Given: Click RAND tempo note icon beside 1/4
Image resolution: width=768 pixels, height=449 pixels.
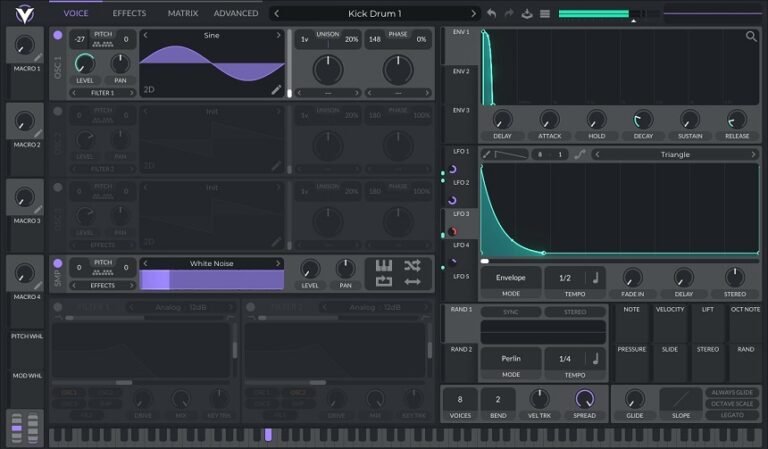Looking at the screenshot, I should (x=596, y=359).
